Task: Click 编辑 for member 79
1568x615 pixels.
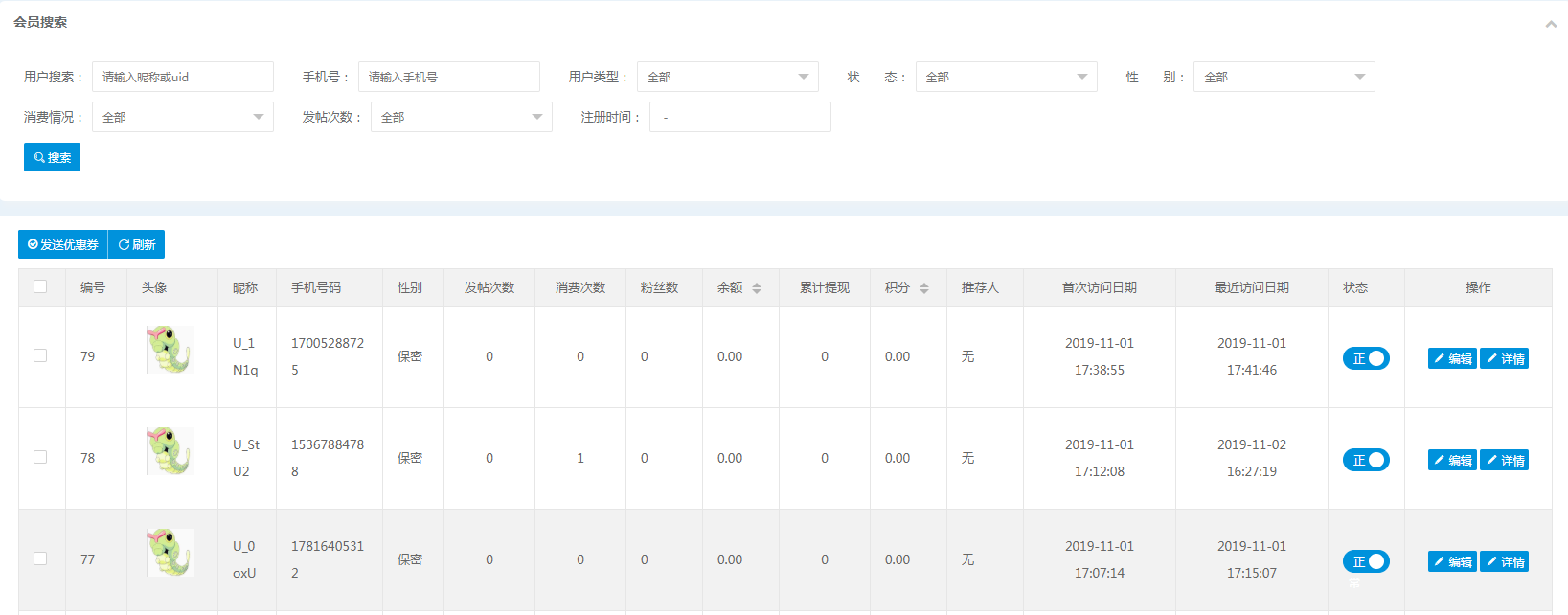Action: 1452,358
